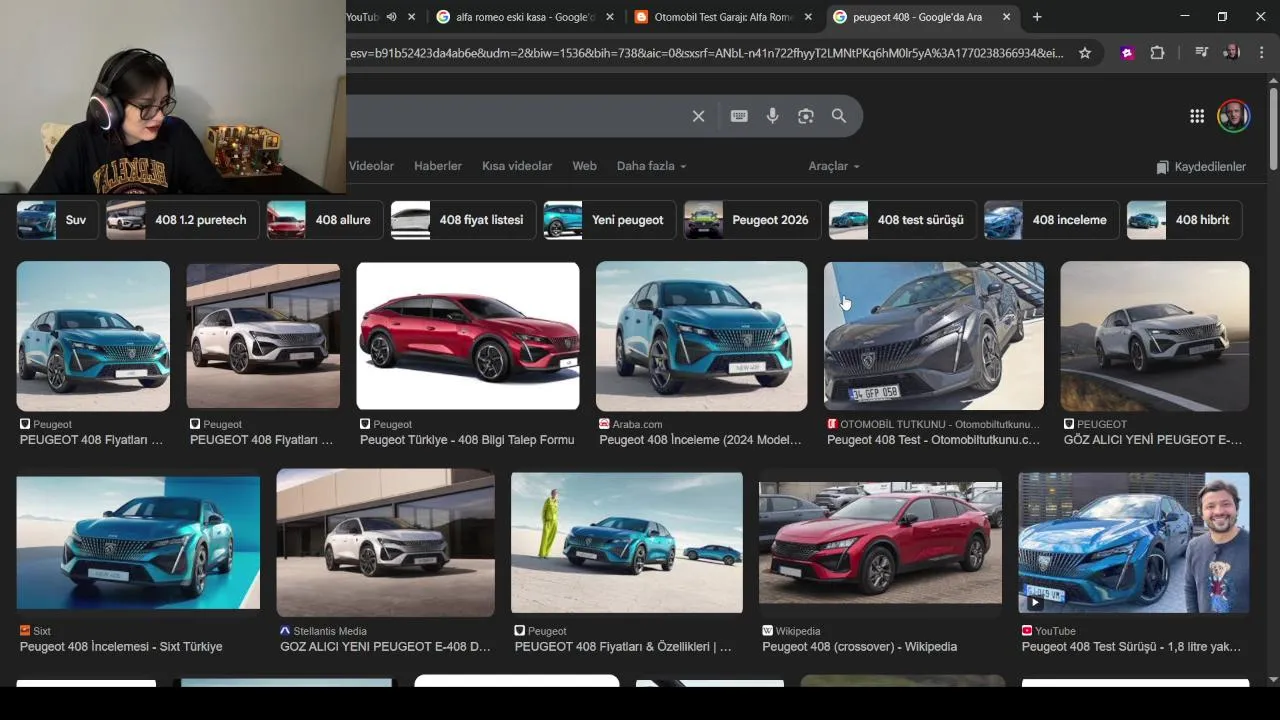
Task: Open PEUGEOT 408 Fiyatları & Özellikleri link
Action: tap(623, 647)
